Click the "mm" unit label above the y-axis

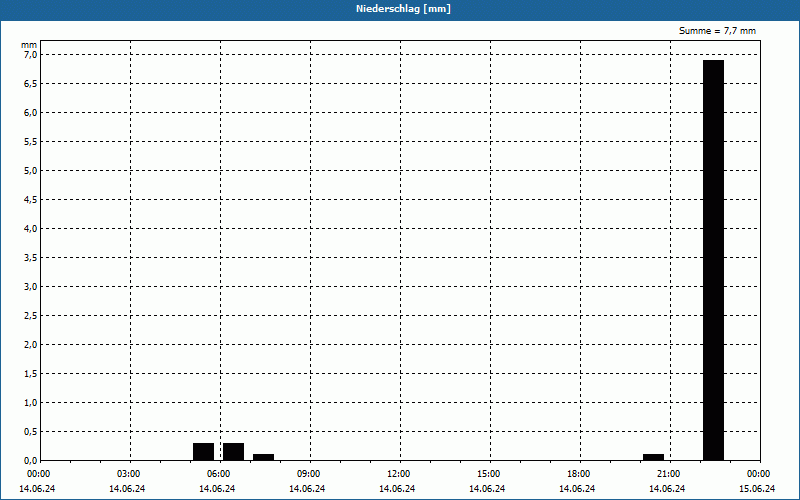click(29, 45)
